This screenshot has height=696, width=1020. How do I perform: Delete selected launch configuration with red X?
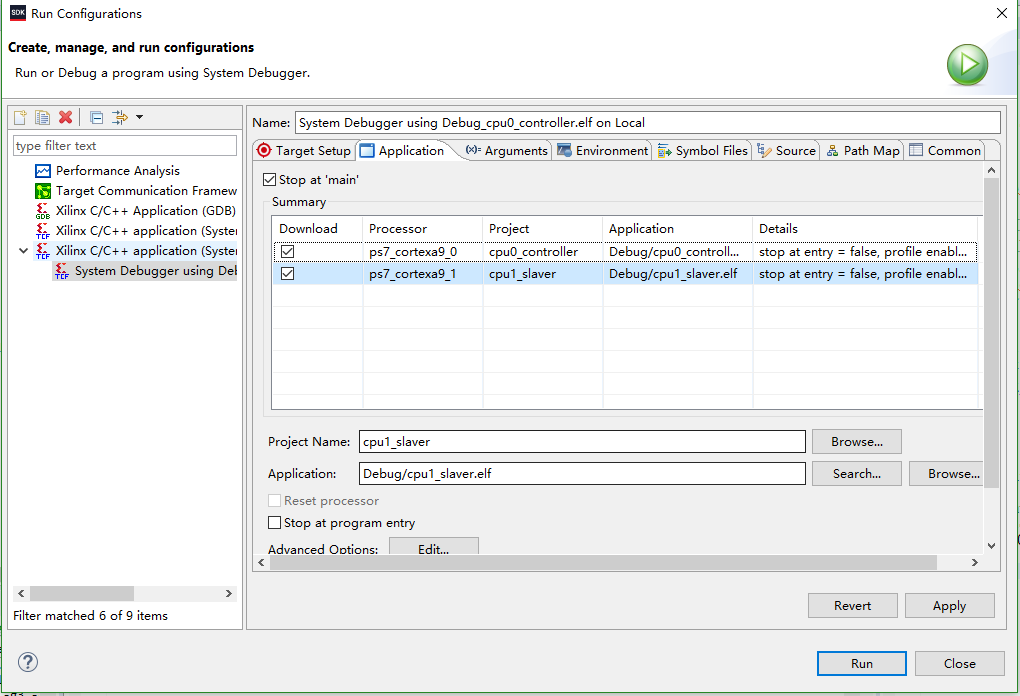point(65,117)
